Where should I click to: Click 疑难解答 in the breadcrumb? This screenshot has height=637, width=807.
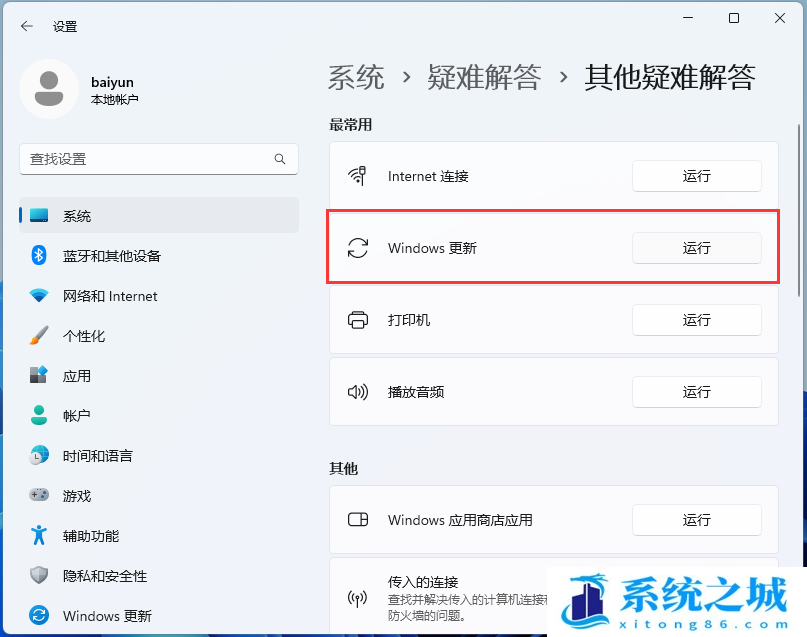(484, 78)
